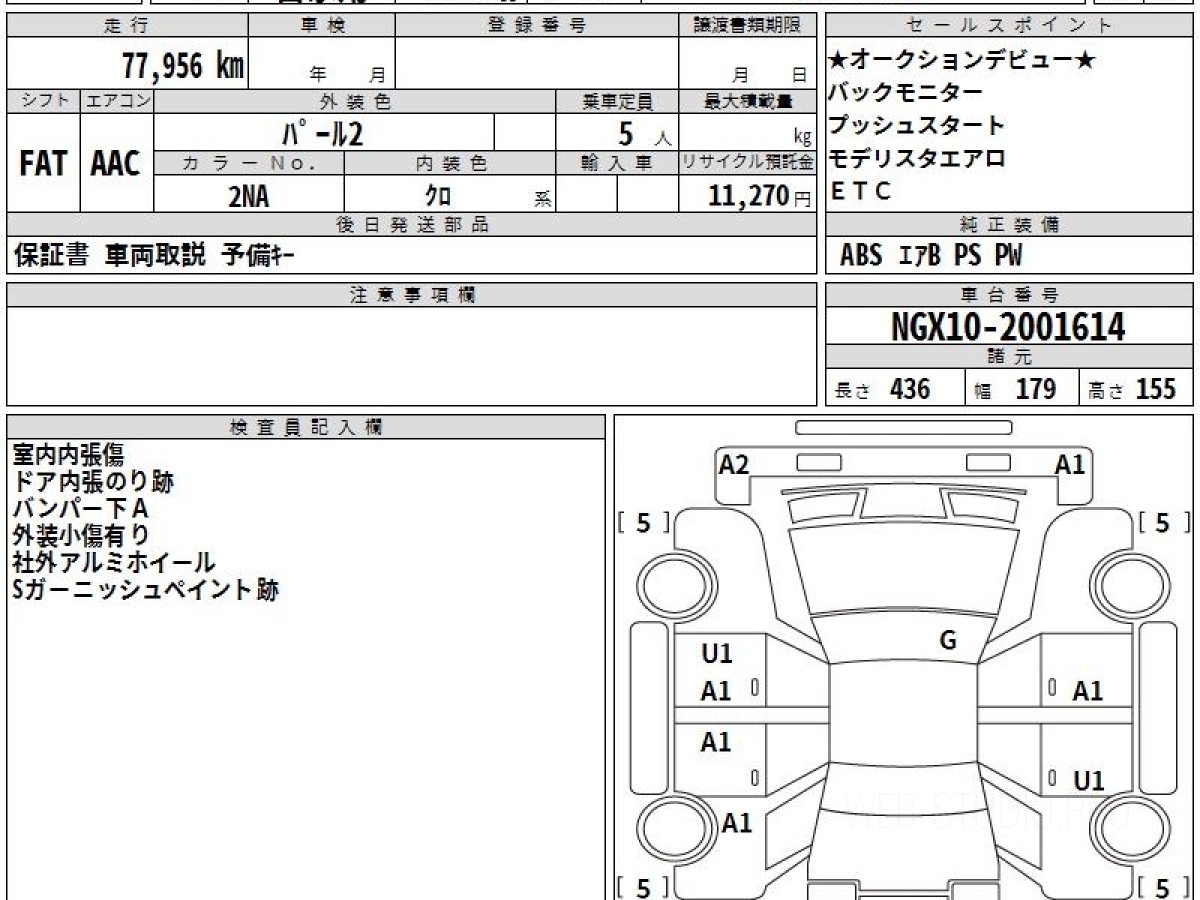
Task: Click the color code 2NA
Action: click(x=249, y=196)
